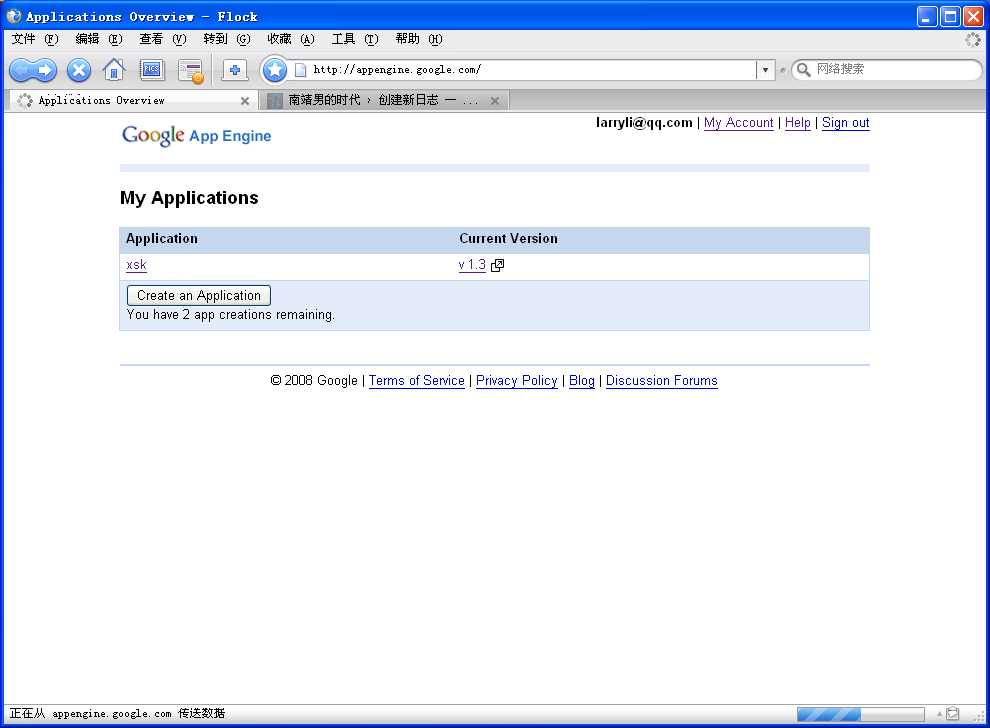Click the My Applications heading

coord(189,198)
